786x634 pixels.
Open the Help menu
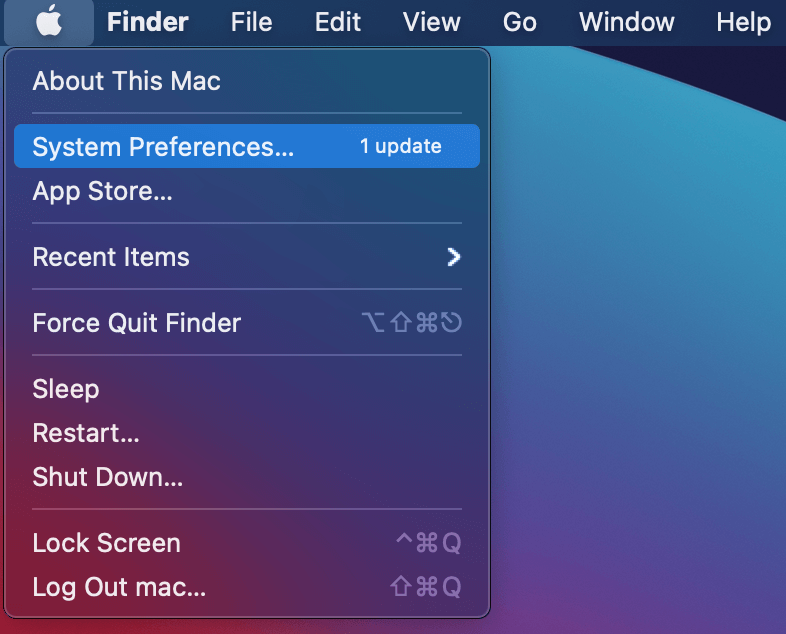(x=743, y=22)
